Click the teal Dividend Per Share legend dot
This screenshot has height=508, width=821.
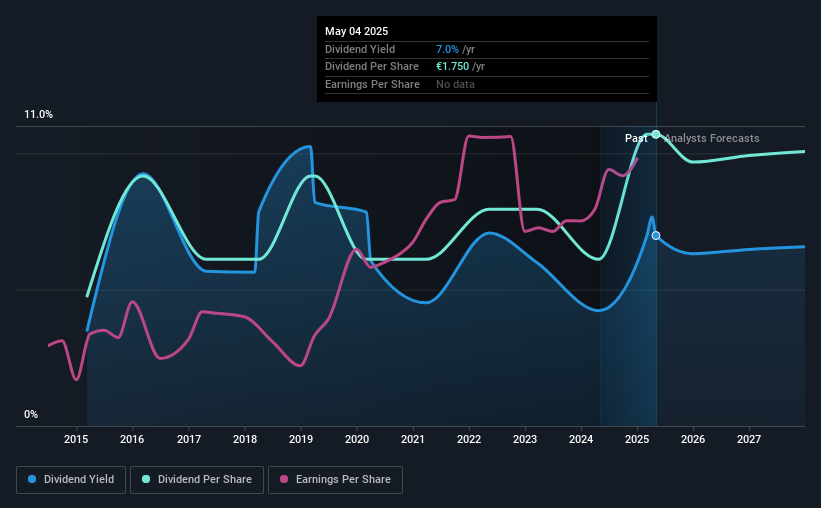[146, 479]
